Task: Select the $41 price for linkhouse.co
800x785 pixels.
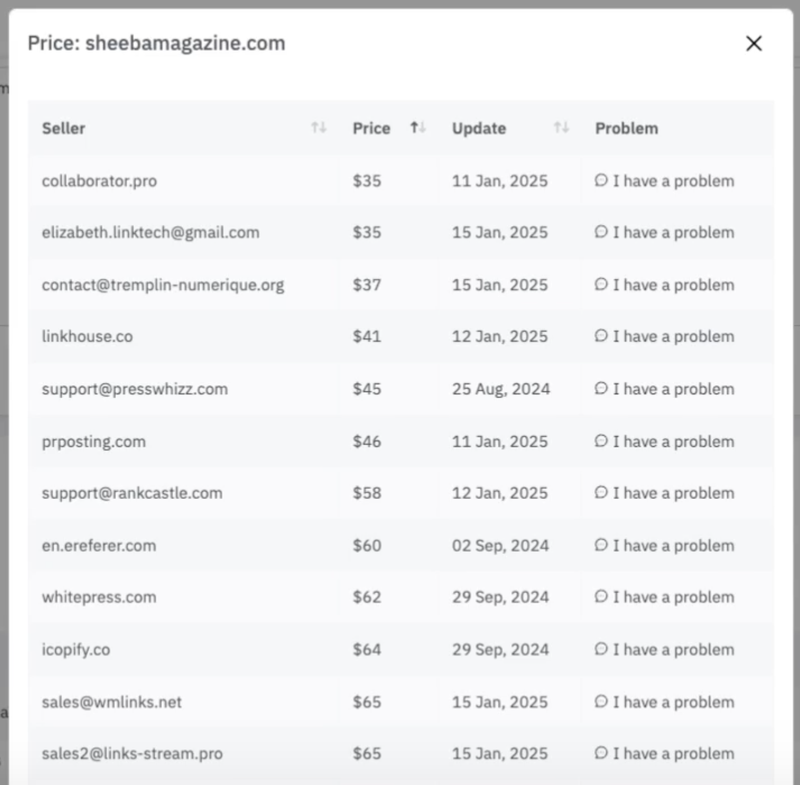Action: (x=366, y=337)
